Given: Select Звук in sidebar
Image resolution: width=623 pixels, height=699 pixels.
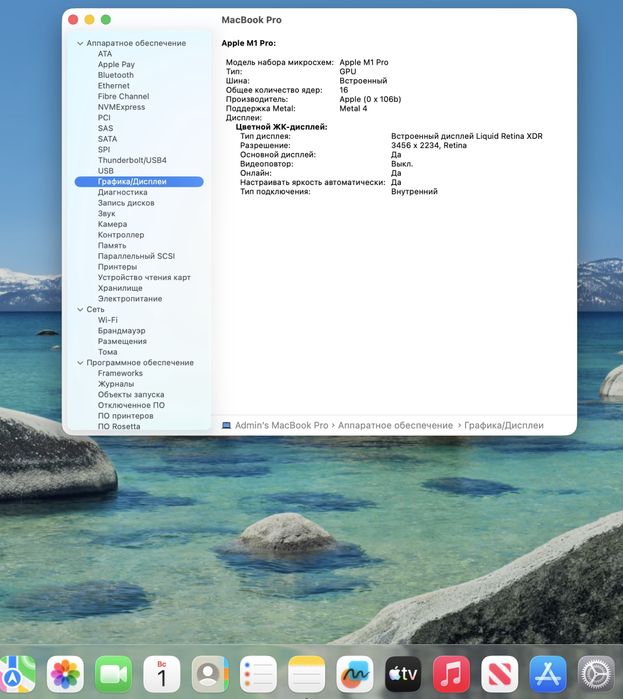Looking at the screenshot, I should [x=107, y=214].
